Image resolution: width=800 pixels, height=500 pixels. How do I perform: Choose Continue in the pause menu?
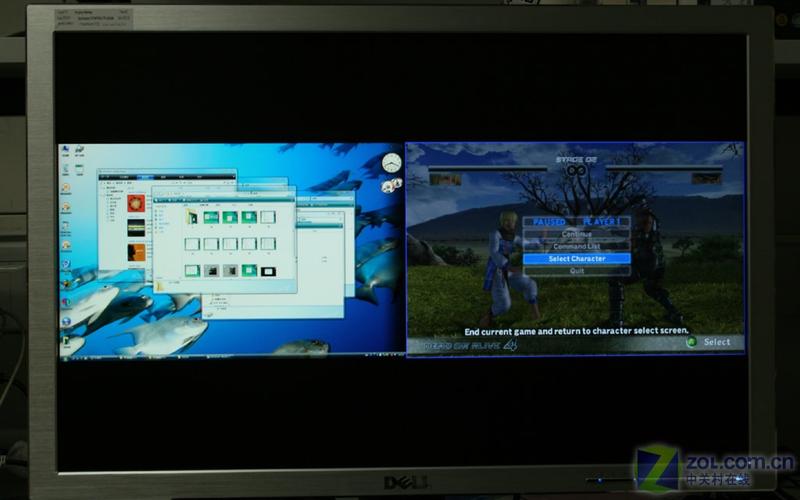(x=577, y=234)
